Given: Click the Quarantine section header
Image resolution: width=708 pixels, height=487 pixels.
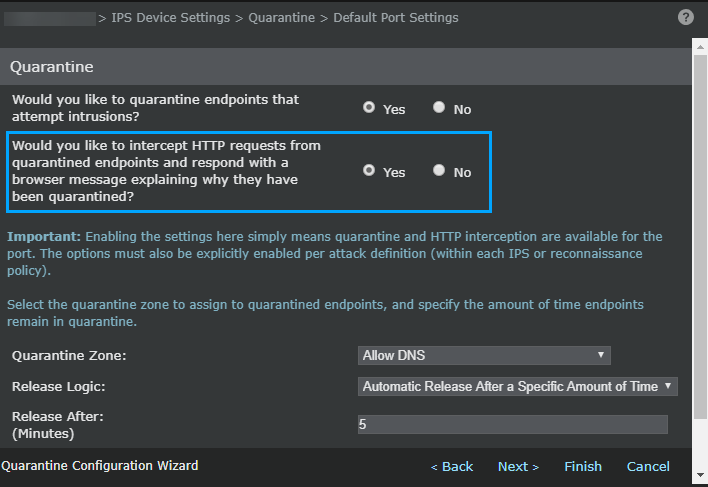Looking at the screenshot, I should [346, 67].
